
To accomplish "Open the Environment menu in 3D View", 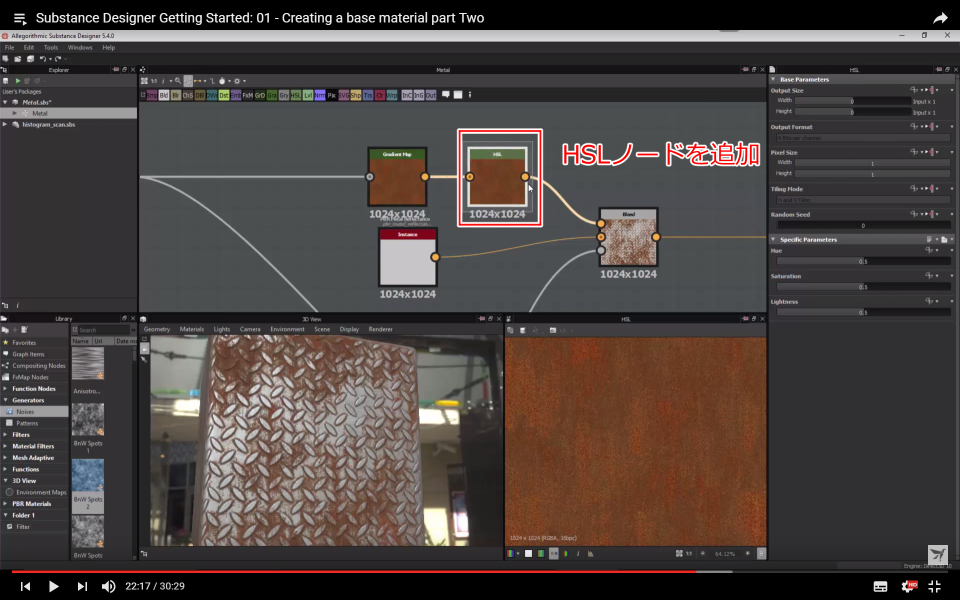I will [287, 329].
